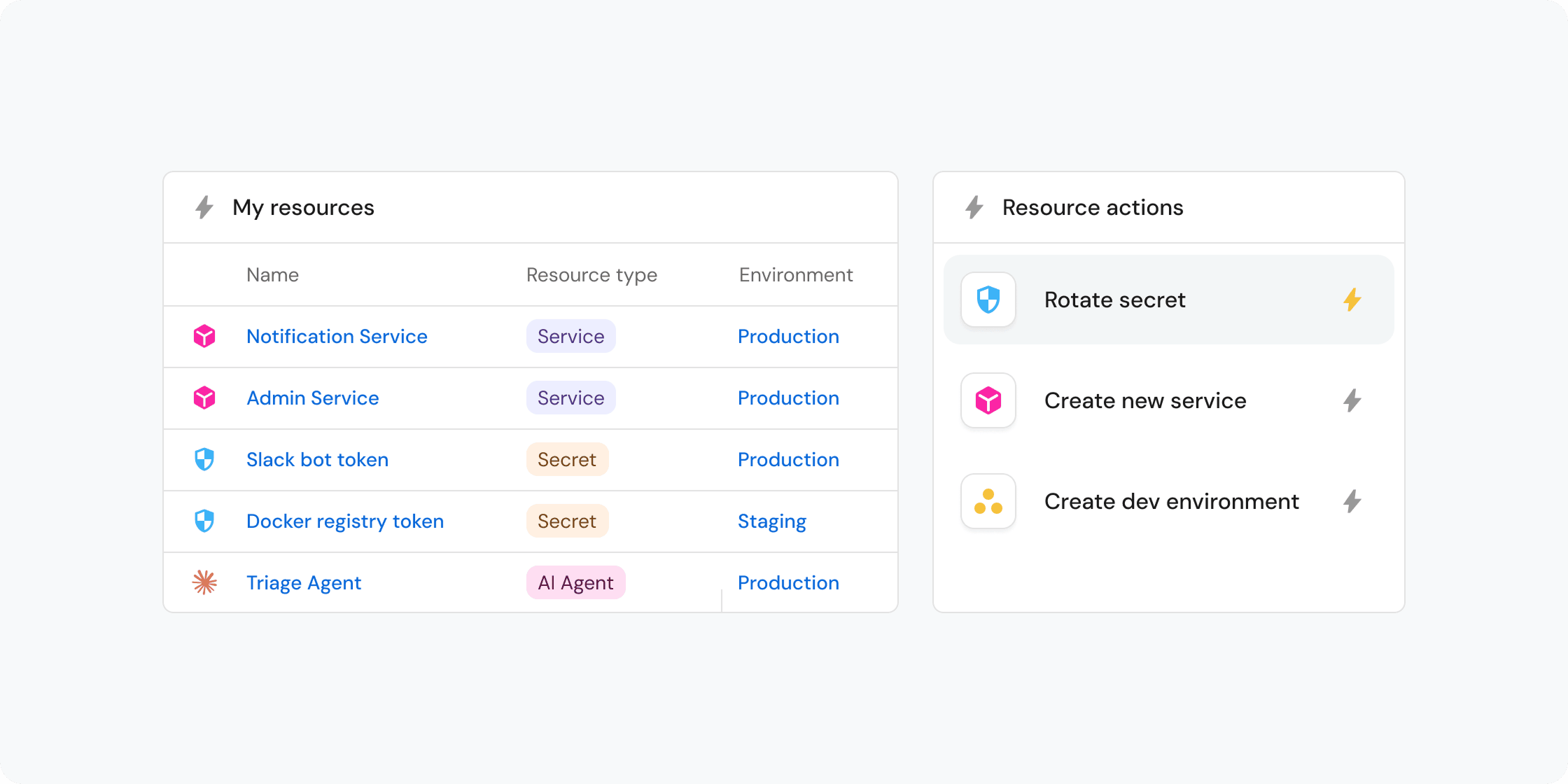
Task: Open the Docker registry token link
Action: coord(345,521)
